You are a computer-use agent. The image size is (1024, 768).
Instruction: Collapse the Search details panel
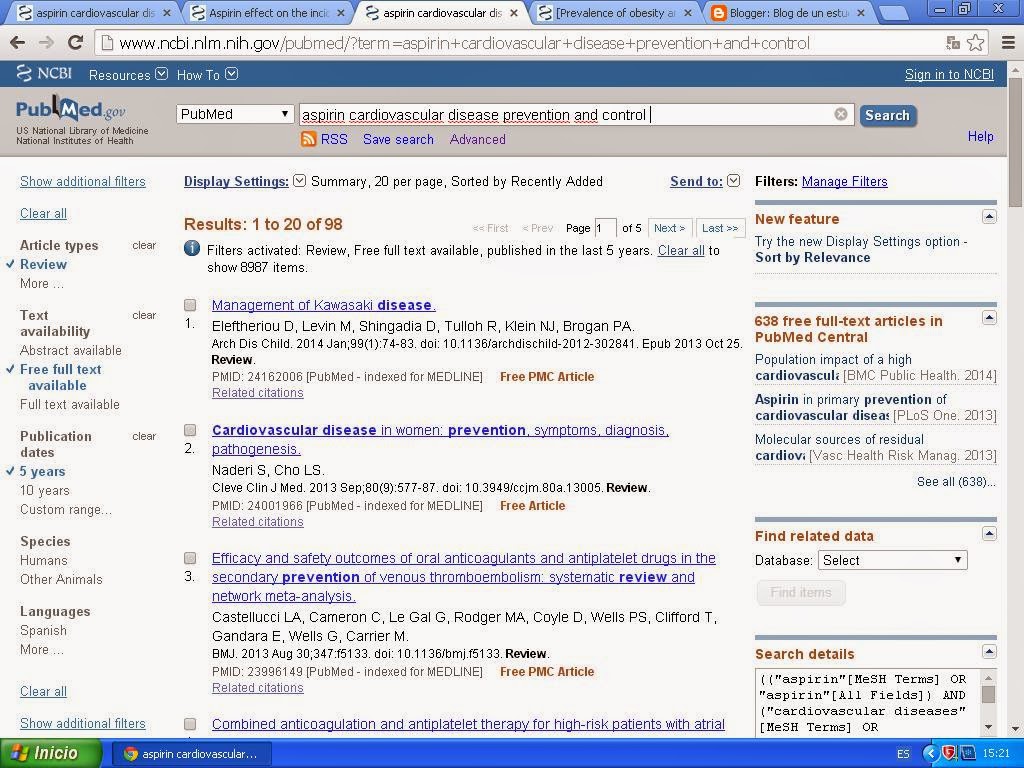(989, 652)
